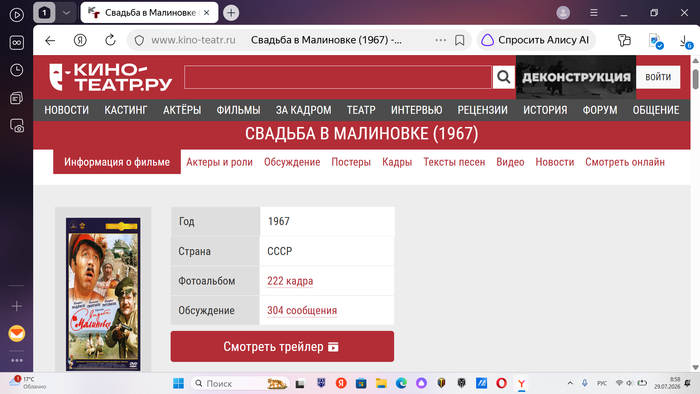Open the browser hamburger menu
The width and height of the screenshot is (700, 394).
[x=593, y=12]
